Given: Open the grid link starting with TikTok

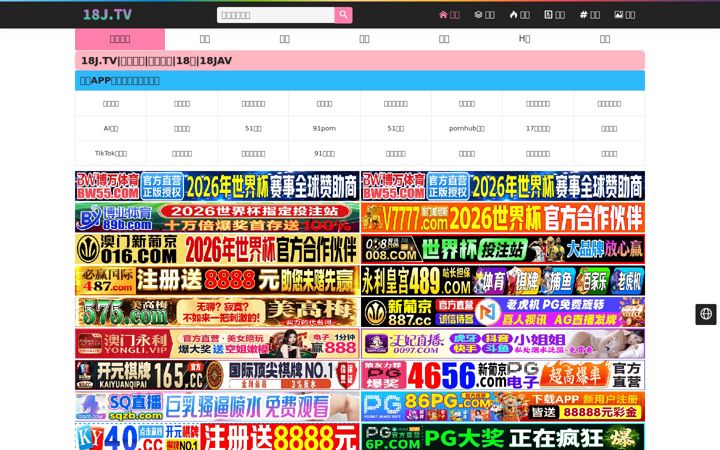Looking at the screenshot, I should [x=111, y=153].
